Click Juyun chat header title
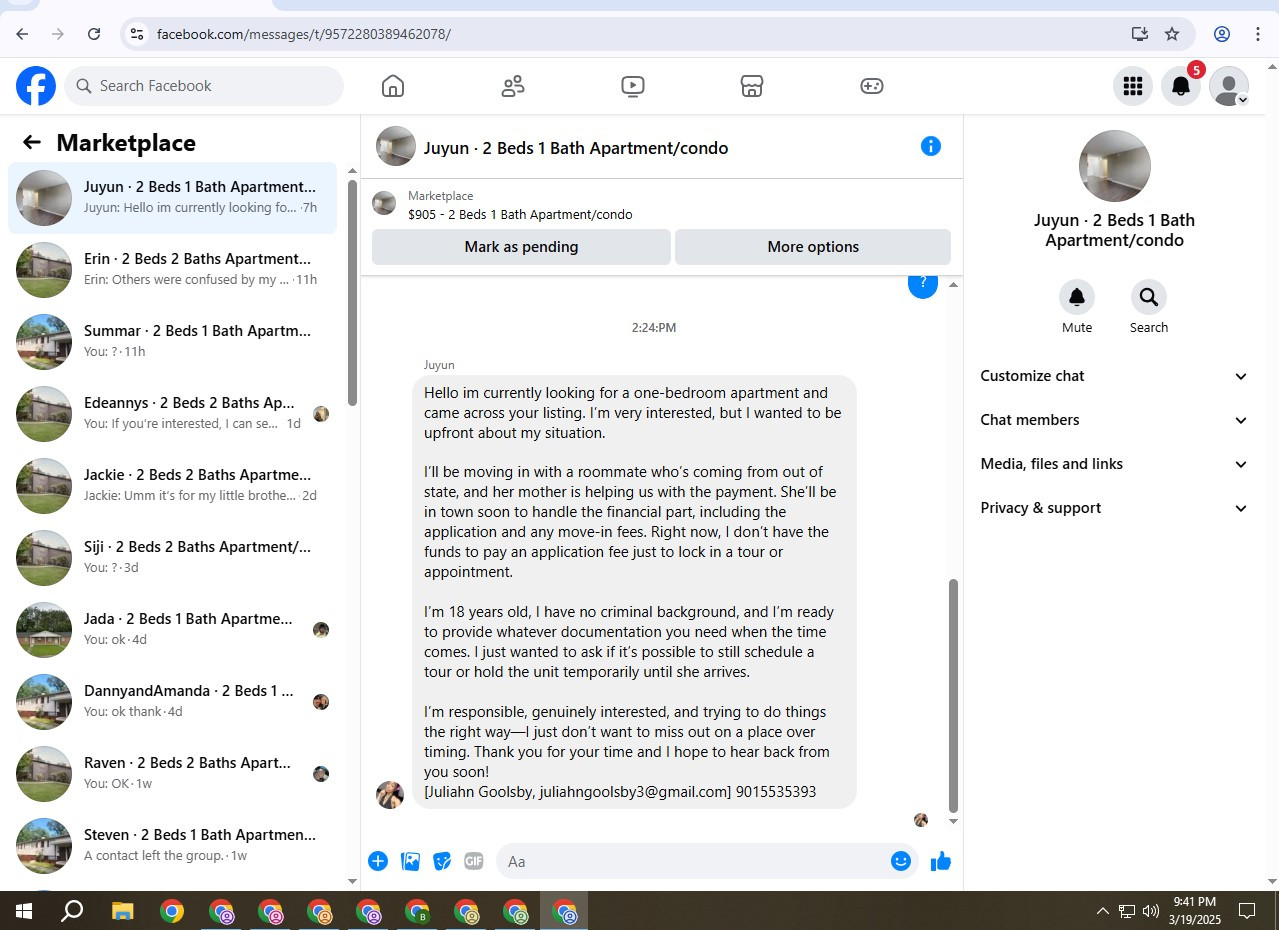 click(576, 148)
